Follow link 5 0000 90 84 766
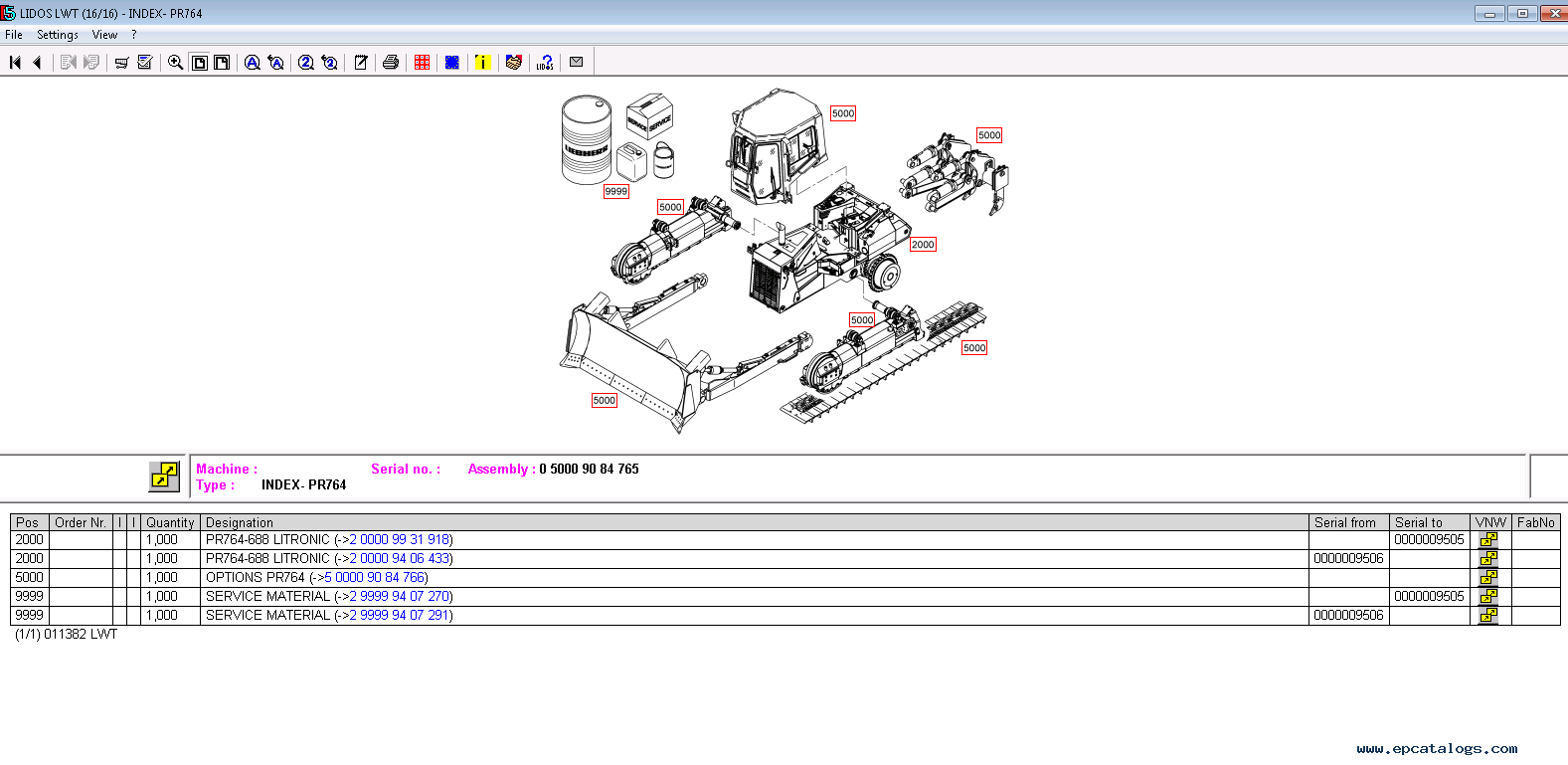 pyautogui.click(x=375, y=577)
